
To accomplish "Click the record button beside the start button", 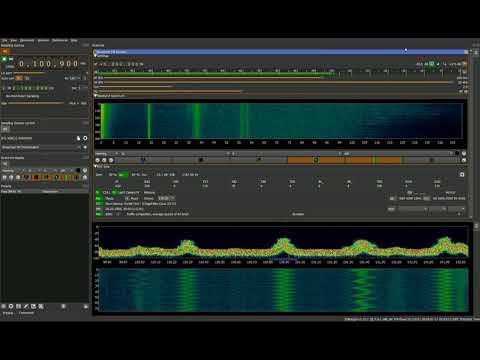I will tap(11, 59).
